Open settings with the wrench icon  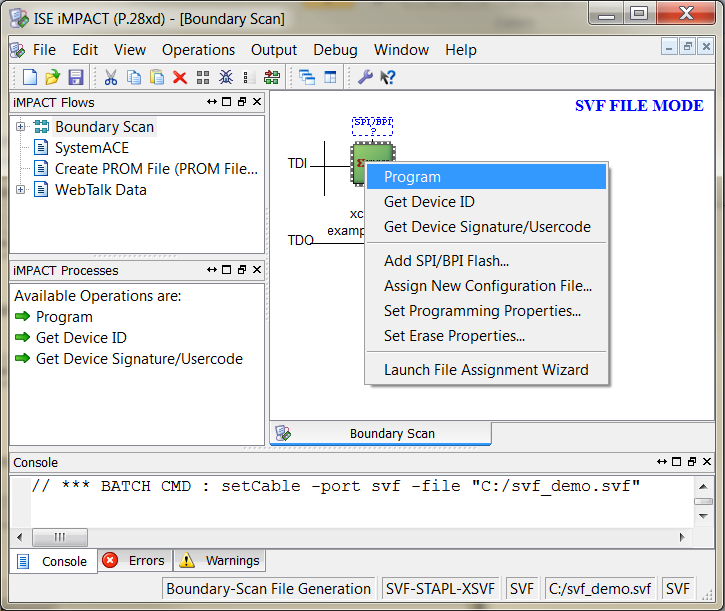pos(365,77)
